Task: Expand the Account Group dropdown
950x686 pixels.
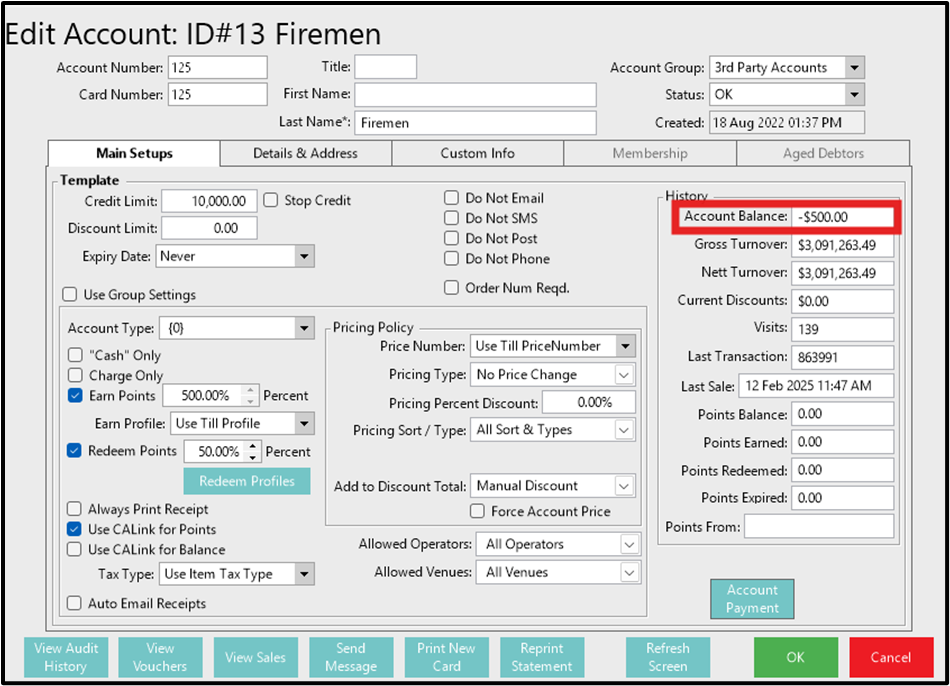Action: [853, 68]
